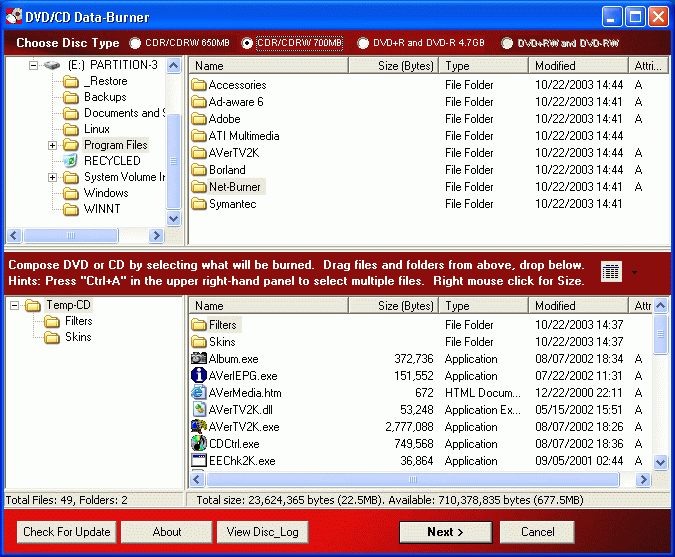The width and height of the screenshot is (675, 557).
Task: Cancel the disc compilation
Action: [537, 532]
